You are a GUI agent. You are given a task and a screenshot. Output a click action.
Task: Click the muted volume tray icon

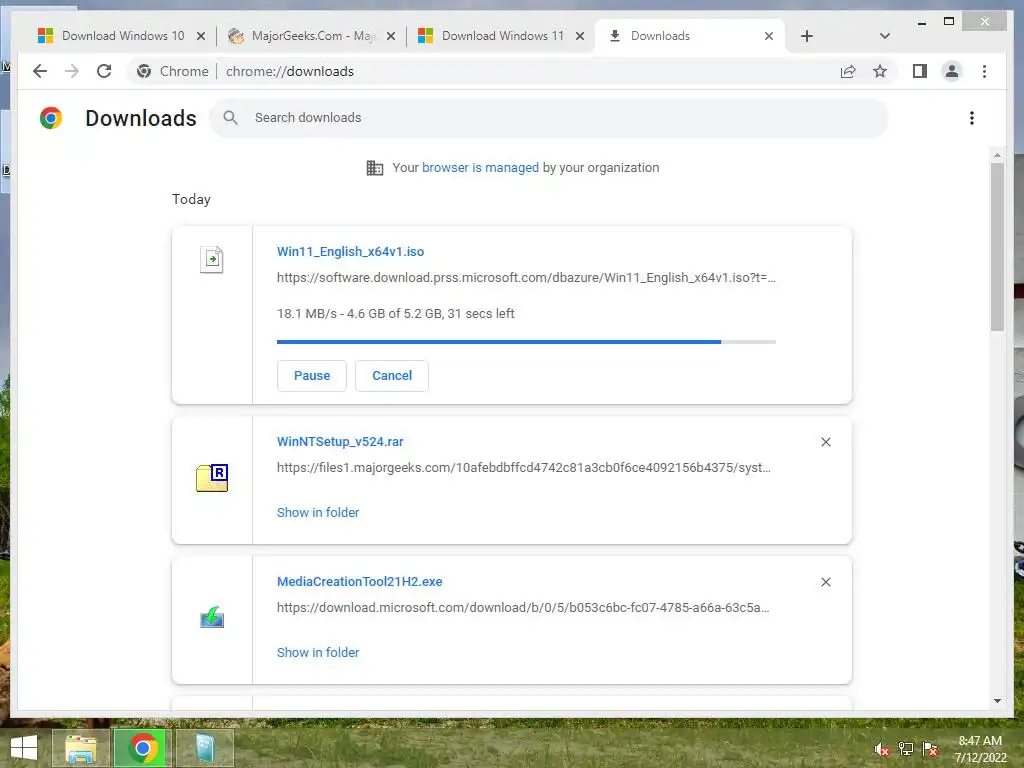(x=881, y=749)
